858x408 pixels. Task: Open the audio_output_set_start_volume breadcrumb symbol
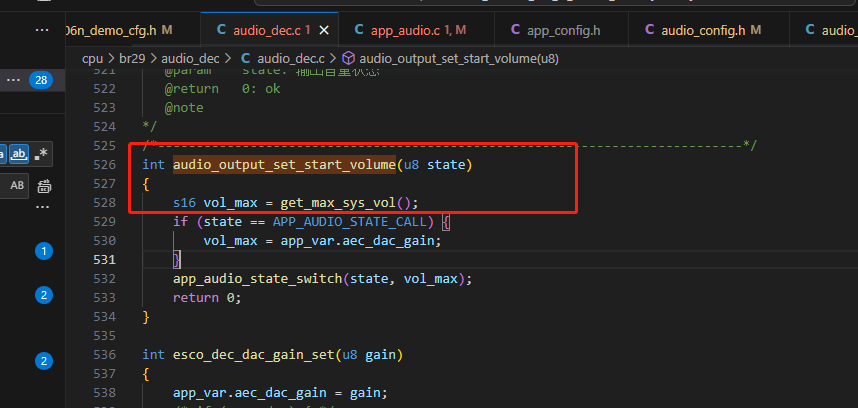tap(459, 59)
